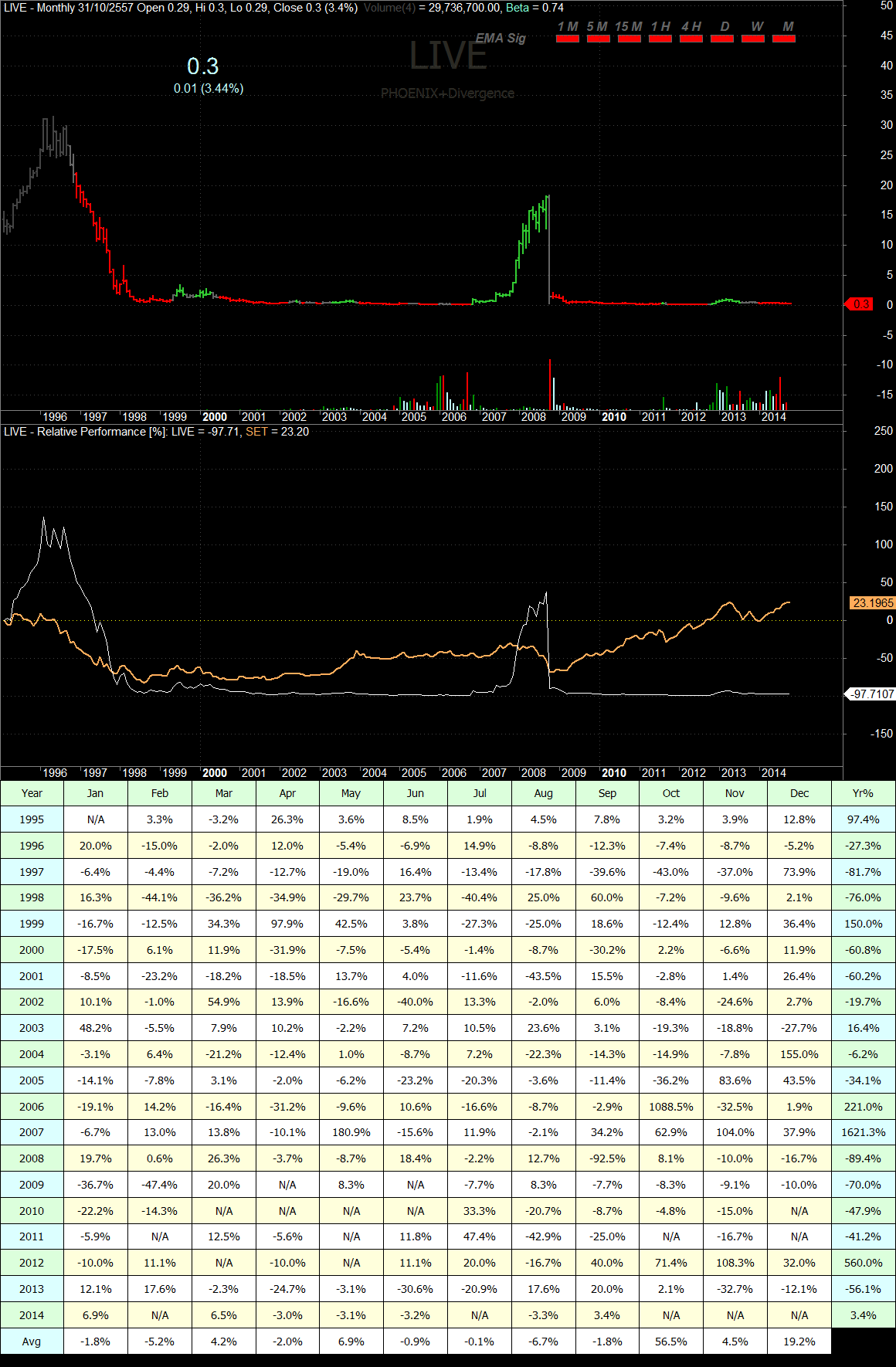Click the 1088.5% cell for Oct 2006
This screenshot has width=896, height=1367.
671,1107
